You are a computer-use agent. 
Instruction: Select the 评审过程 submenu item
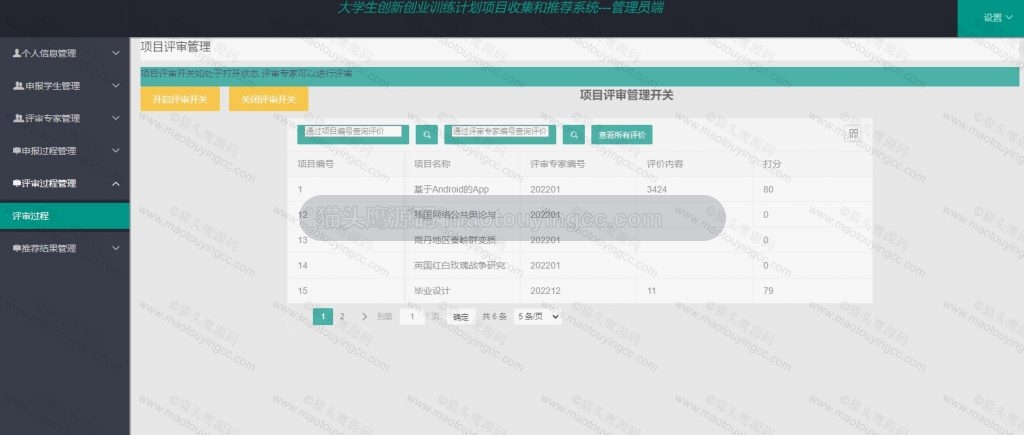pyautogui.click(x=65, y=216)
